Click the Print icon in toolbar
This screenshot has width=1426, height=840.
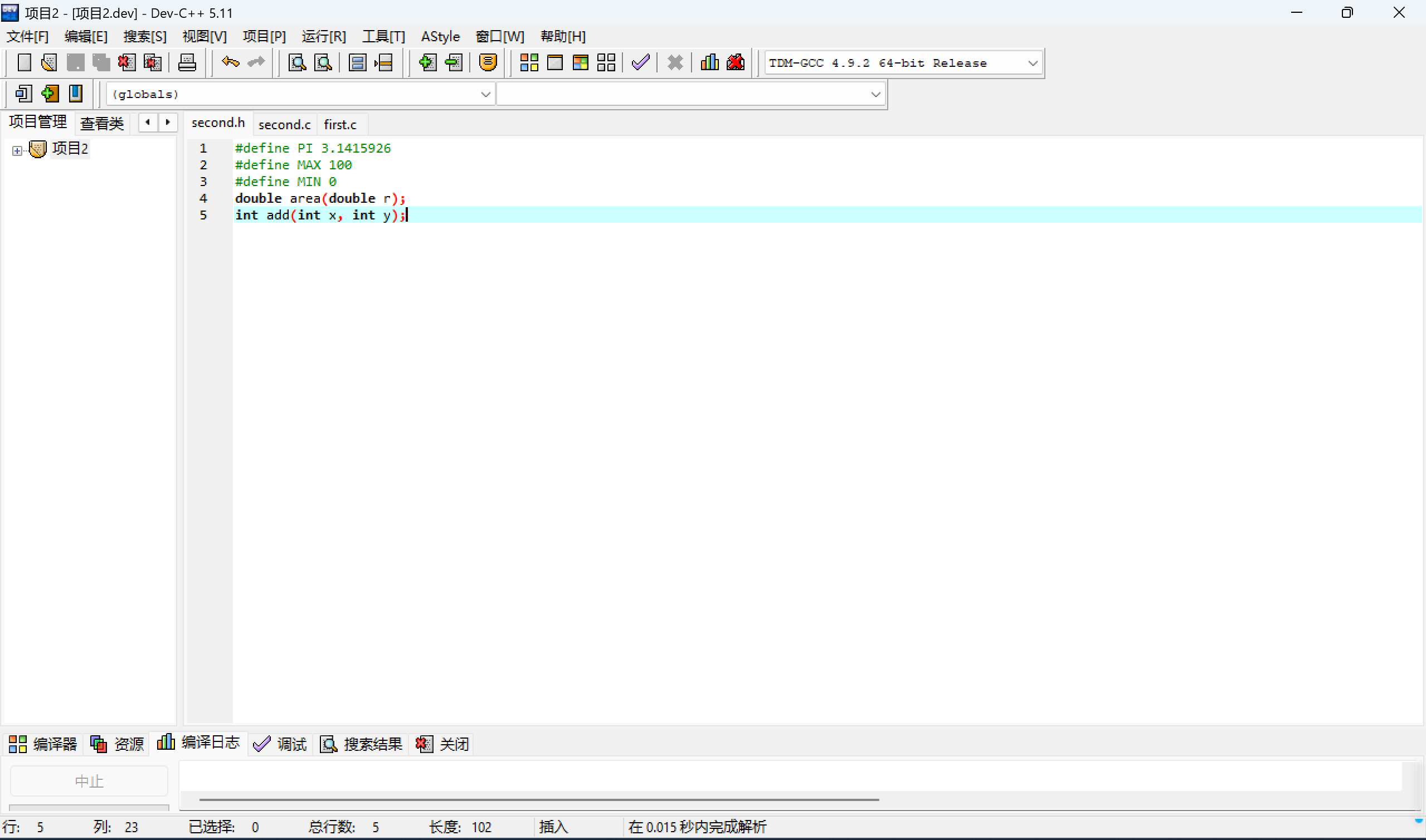(x=187, y=62)
